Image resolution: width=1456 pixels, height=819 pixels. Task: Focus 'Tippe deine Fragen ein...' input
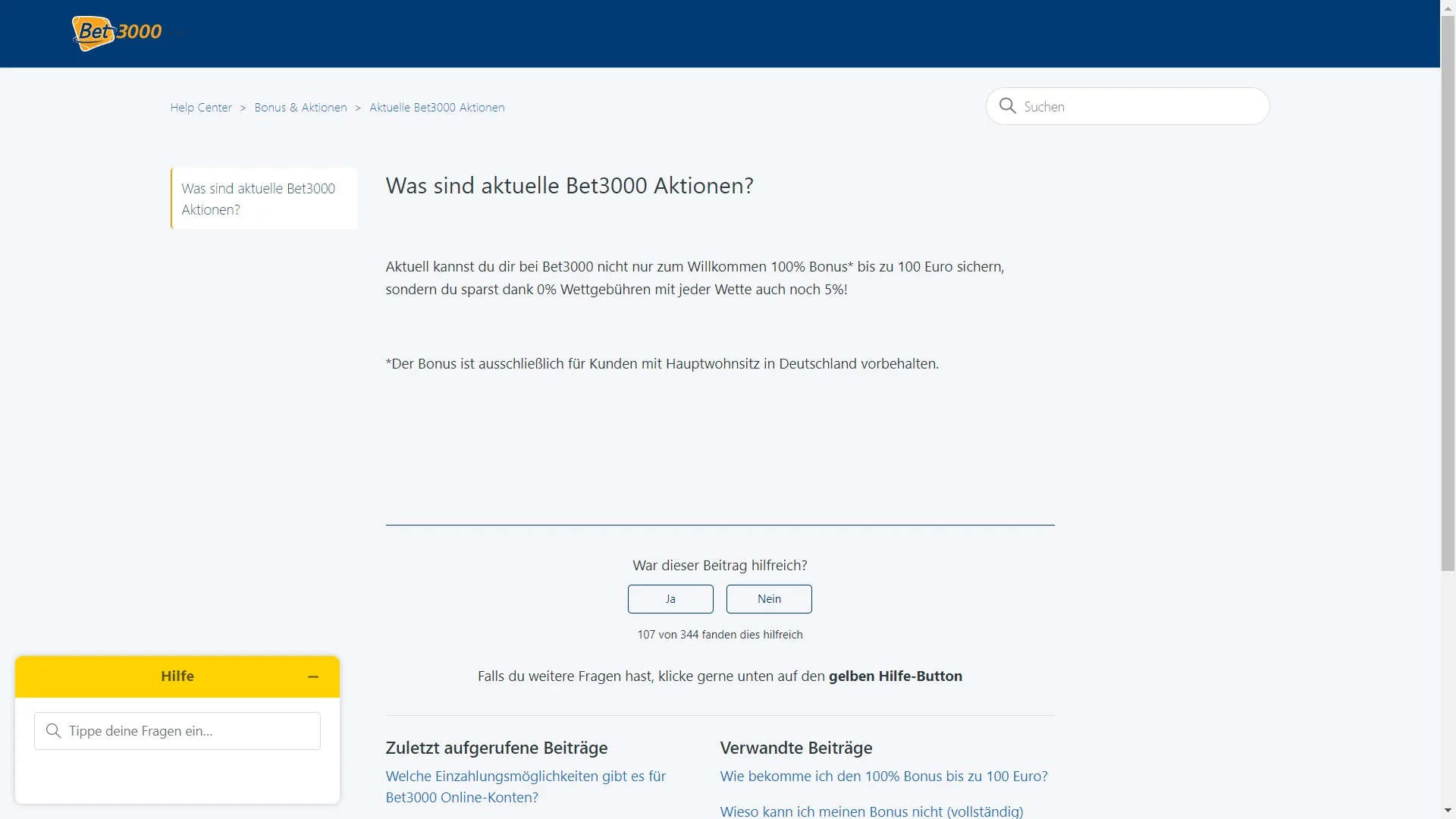point(177,731)
